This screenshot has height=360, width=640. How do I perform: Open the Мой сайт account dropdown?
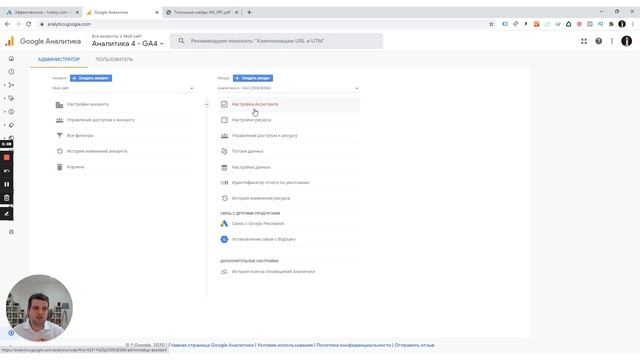[x=122, y=88]
